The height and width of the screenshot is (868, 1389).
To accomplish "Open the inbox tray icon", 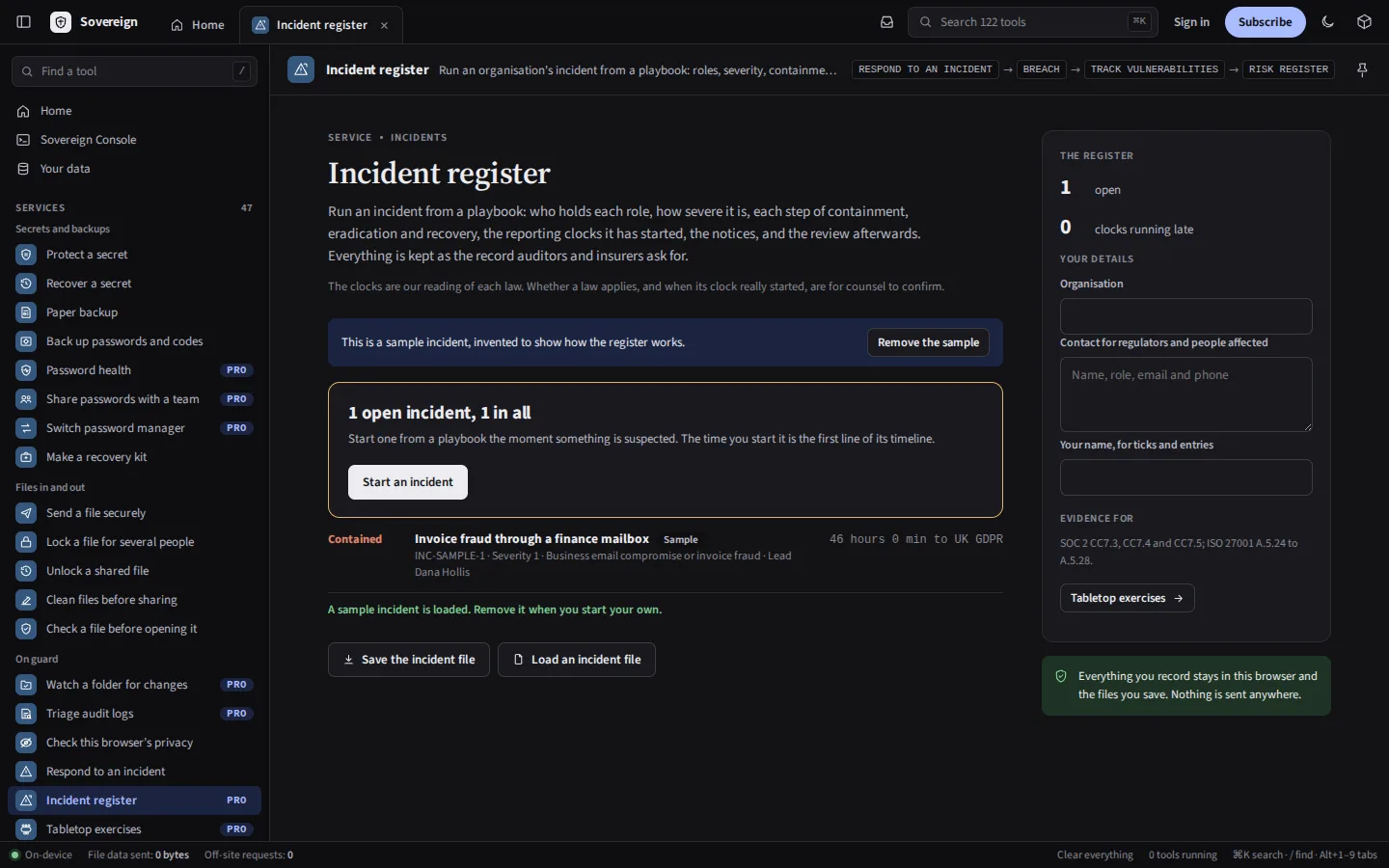I will tap(886, 22).
